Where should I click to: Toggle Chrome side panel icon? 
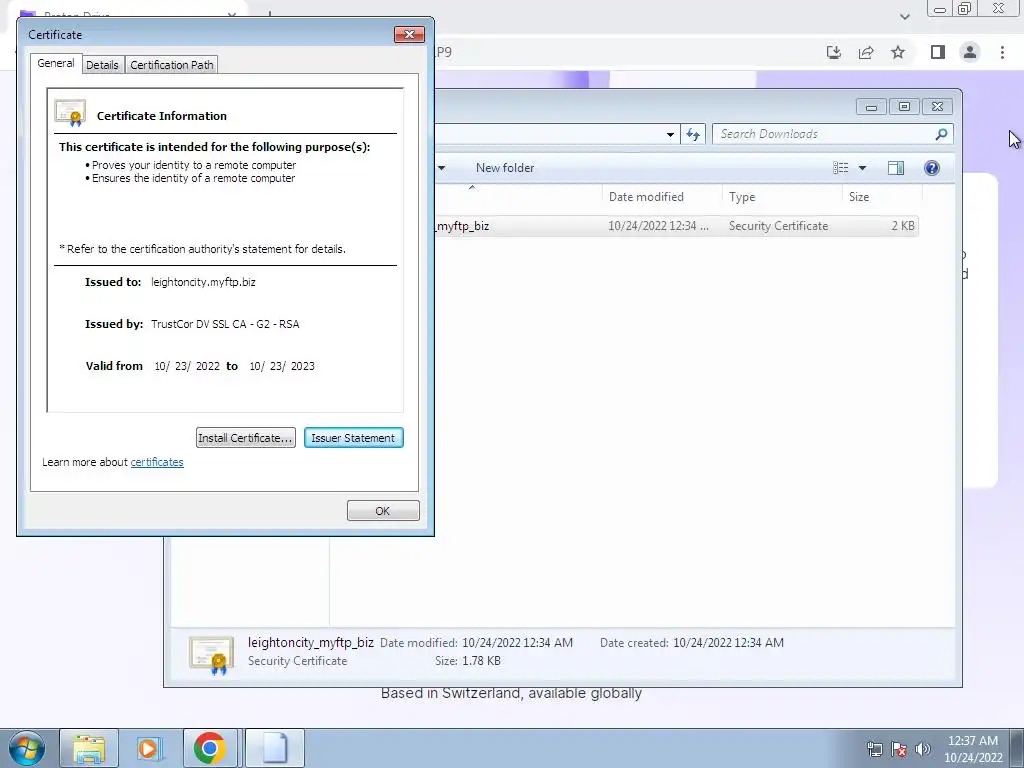click(938, 52)
